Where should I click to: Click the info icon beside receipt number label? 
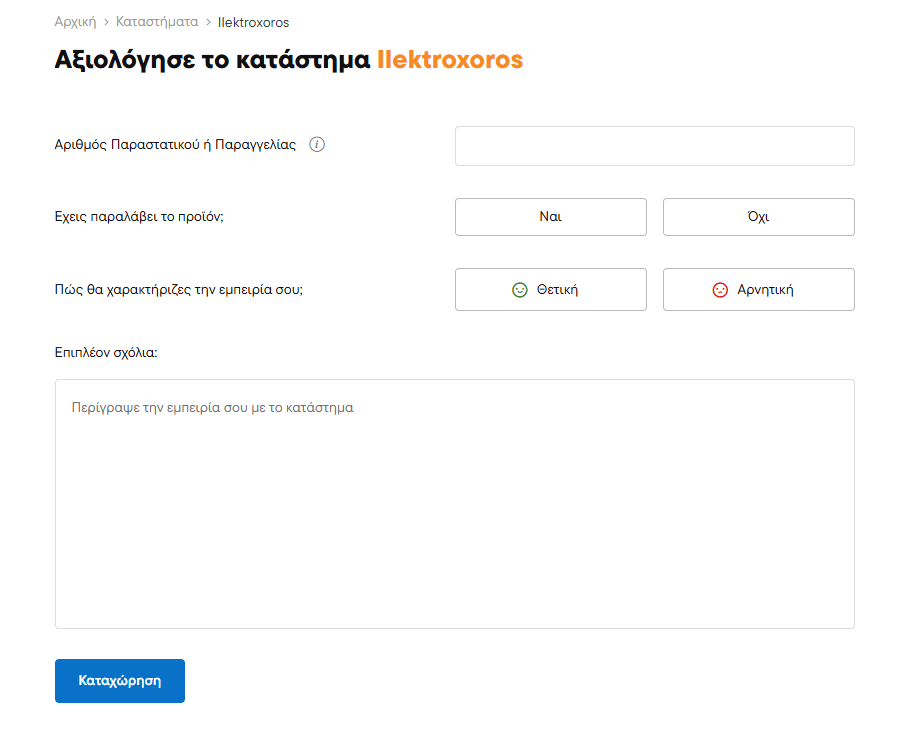317,145
